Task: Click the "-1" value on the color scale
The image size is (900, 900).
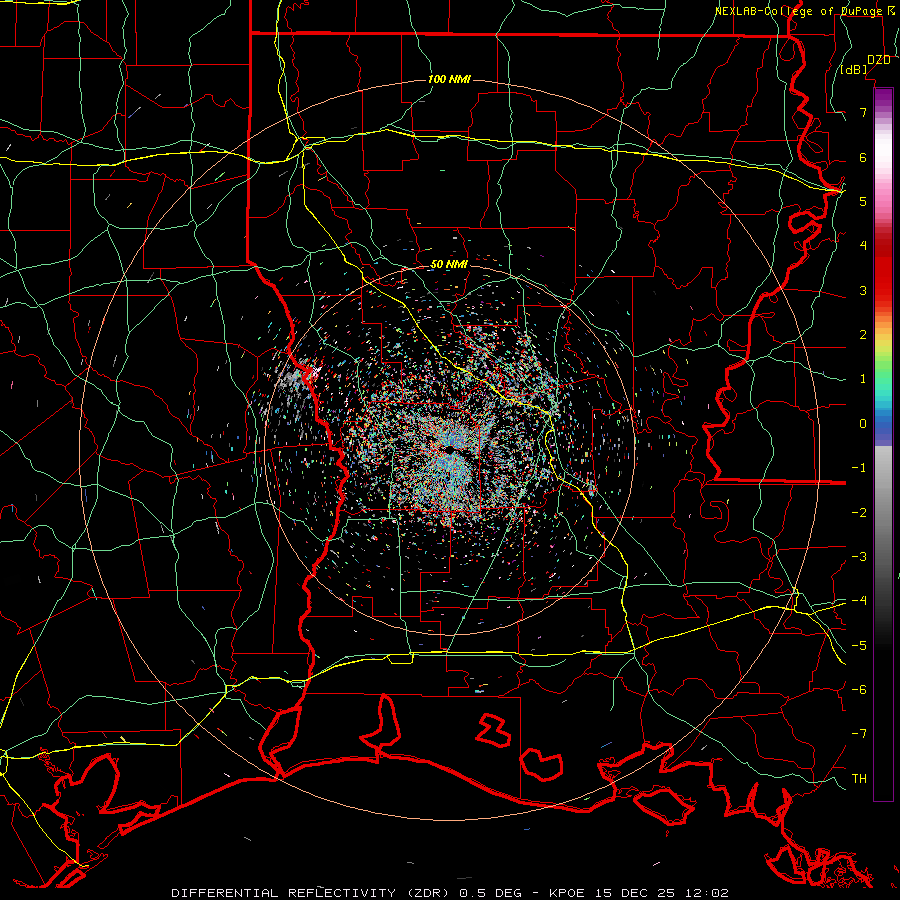Action: (x=859, y=468)
